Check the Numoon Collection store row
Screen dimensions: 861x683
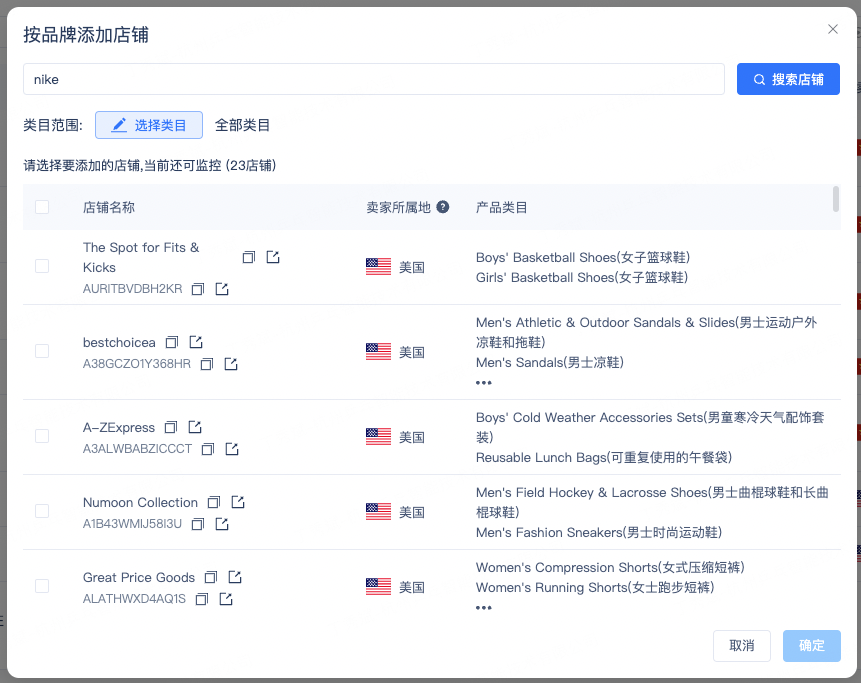pyautogui.click(x=42, y=511)
